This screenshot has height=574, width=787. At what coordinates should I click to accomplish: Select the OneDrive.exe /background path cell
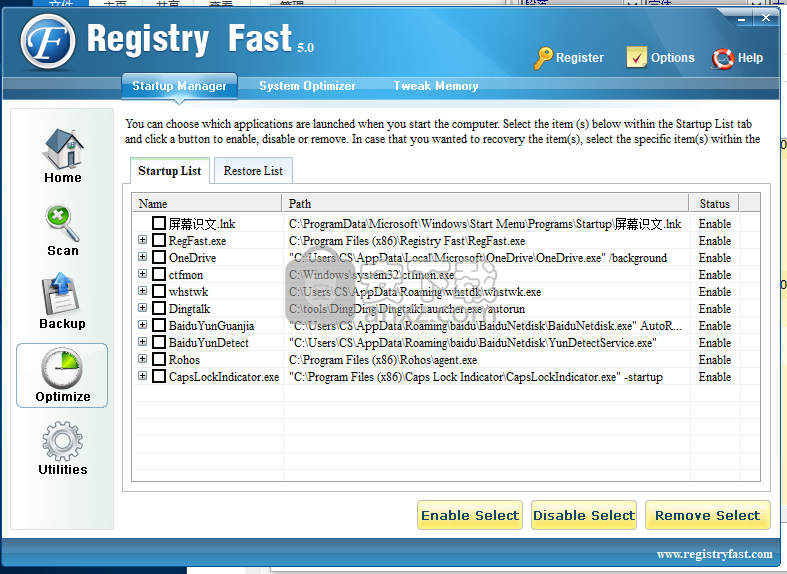tap(487, 258)
